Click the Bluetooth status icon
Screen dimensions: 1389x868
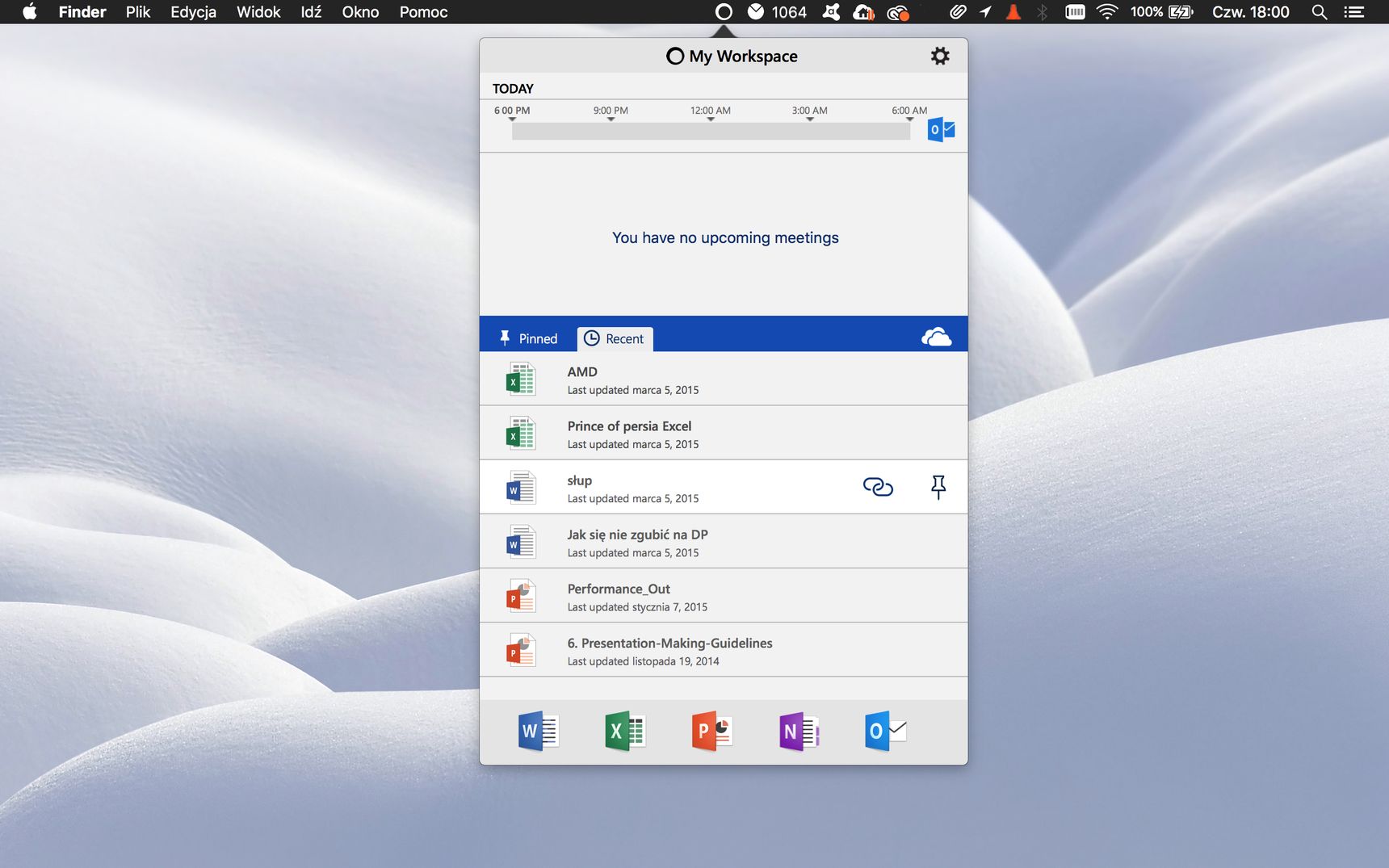click(1043, 12)
